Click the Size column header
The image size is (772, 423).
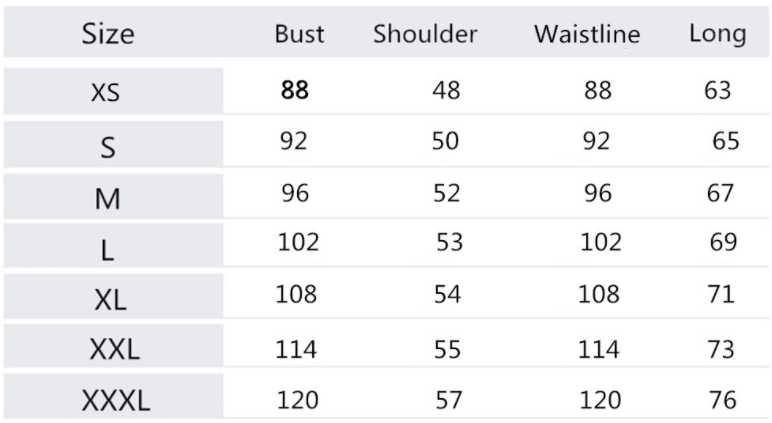[108, 34]
